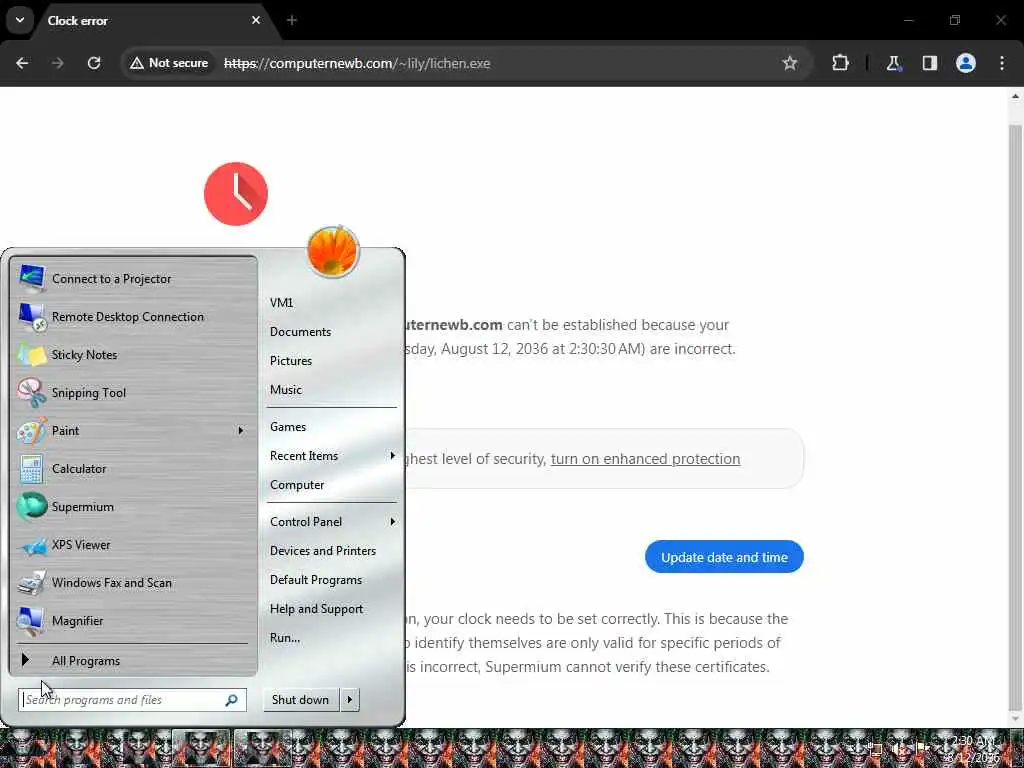This screenshot has height=768, width=1024.
Task: Launch XPS Viewer icon
Action: 31,545
